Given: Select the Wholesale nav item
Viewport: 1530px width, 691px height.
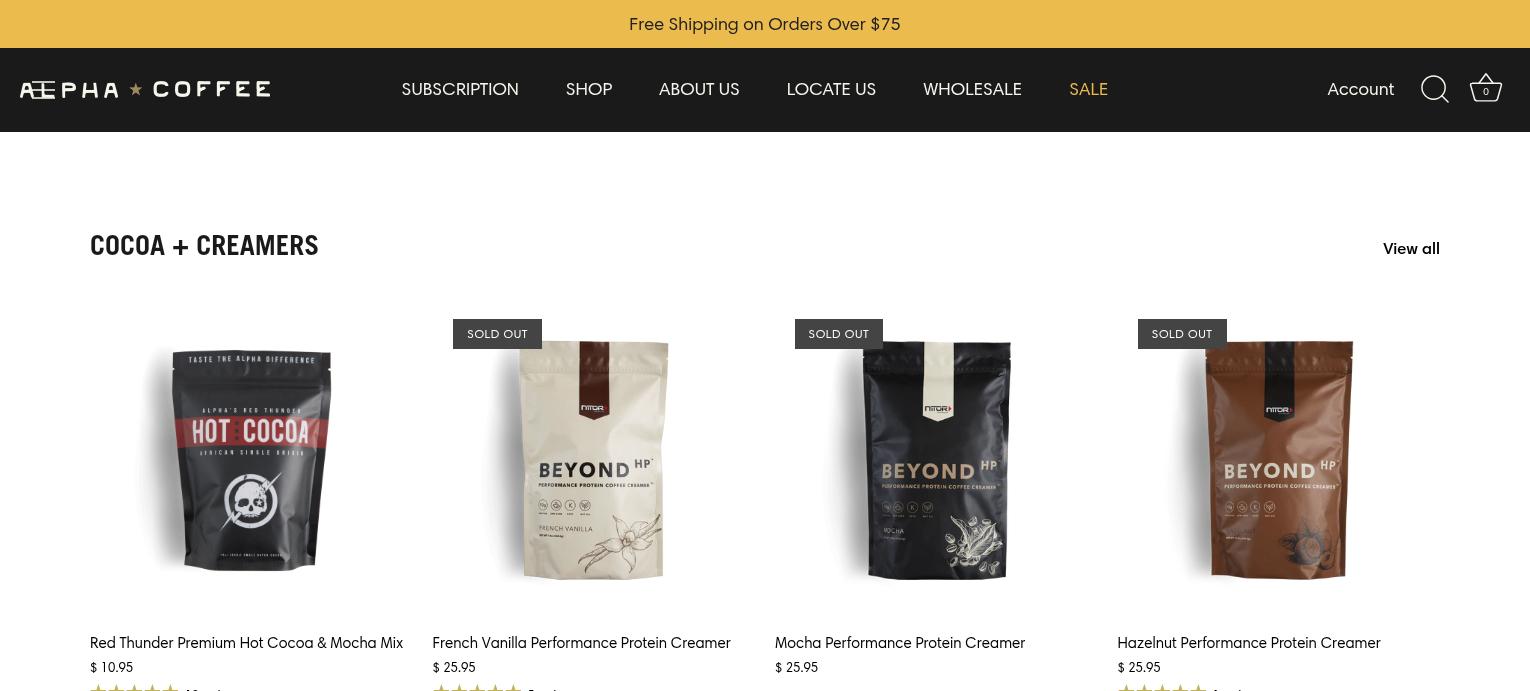Looking at the screenshot, I should point(972,89).
